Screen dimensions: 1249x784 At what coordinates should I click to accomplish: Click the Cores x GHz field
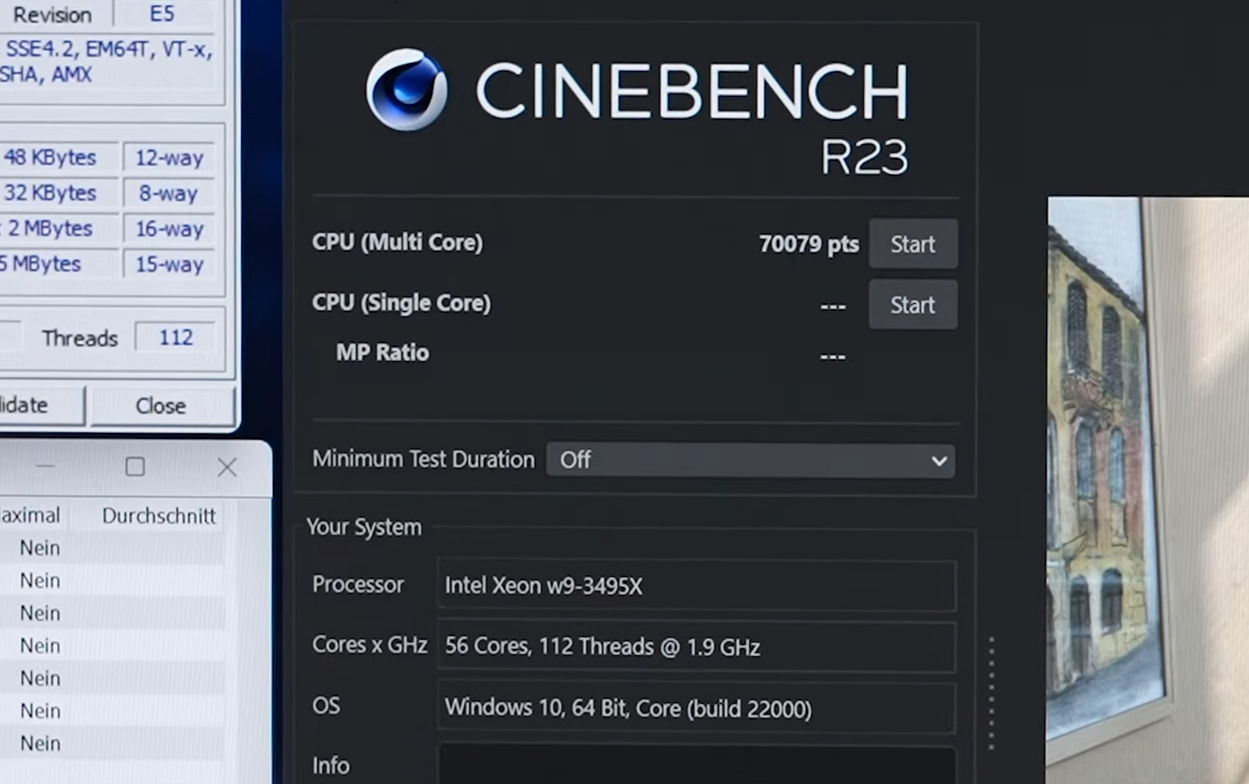696,647
